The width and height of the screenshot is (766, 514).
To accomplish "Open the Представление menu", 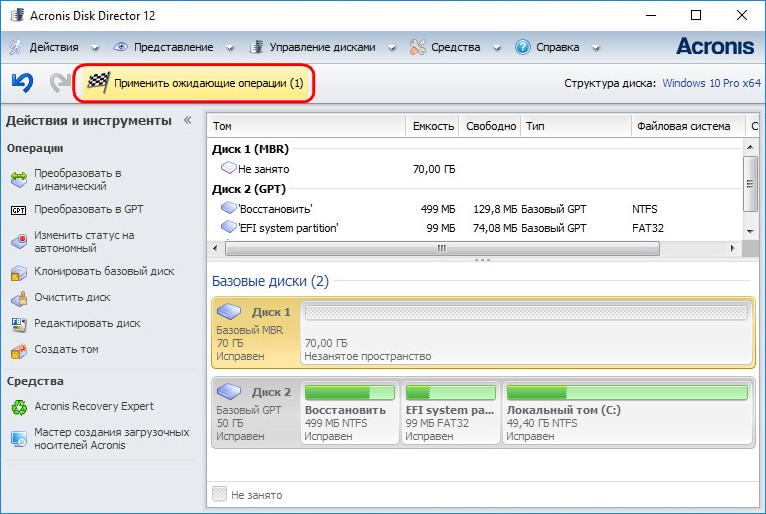I will coord(173,47).
